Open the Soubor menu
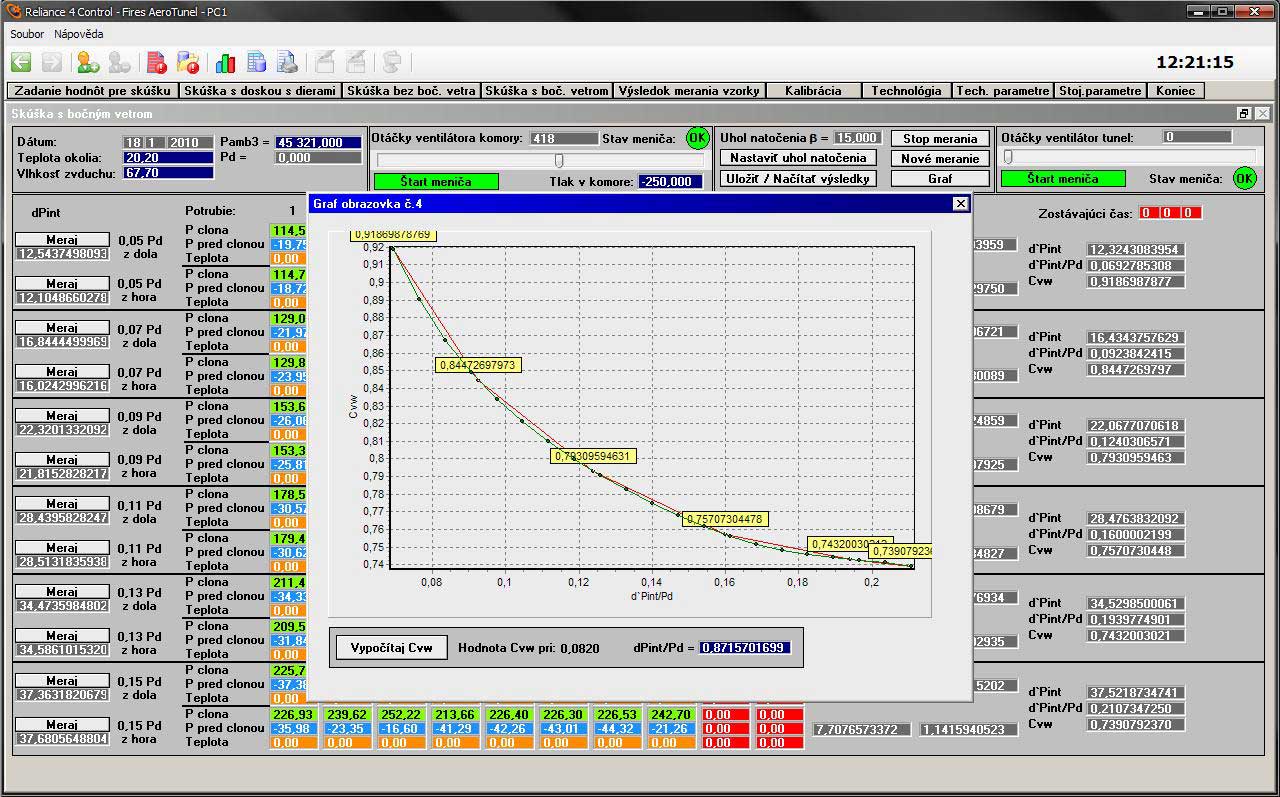 pyautogui.click(x=27, y=34)
